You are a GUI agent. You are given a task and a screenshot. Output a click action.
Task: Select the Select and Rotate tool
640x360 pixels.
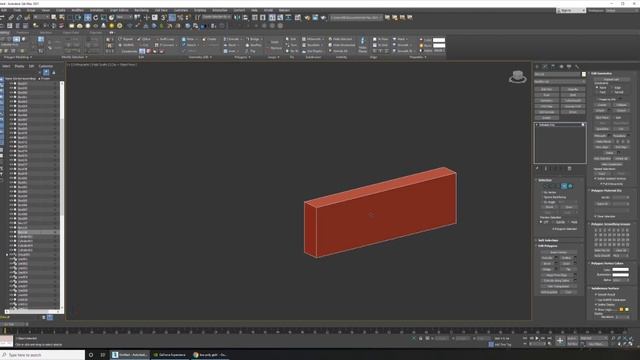(x=96, y=18)
